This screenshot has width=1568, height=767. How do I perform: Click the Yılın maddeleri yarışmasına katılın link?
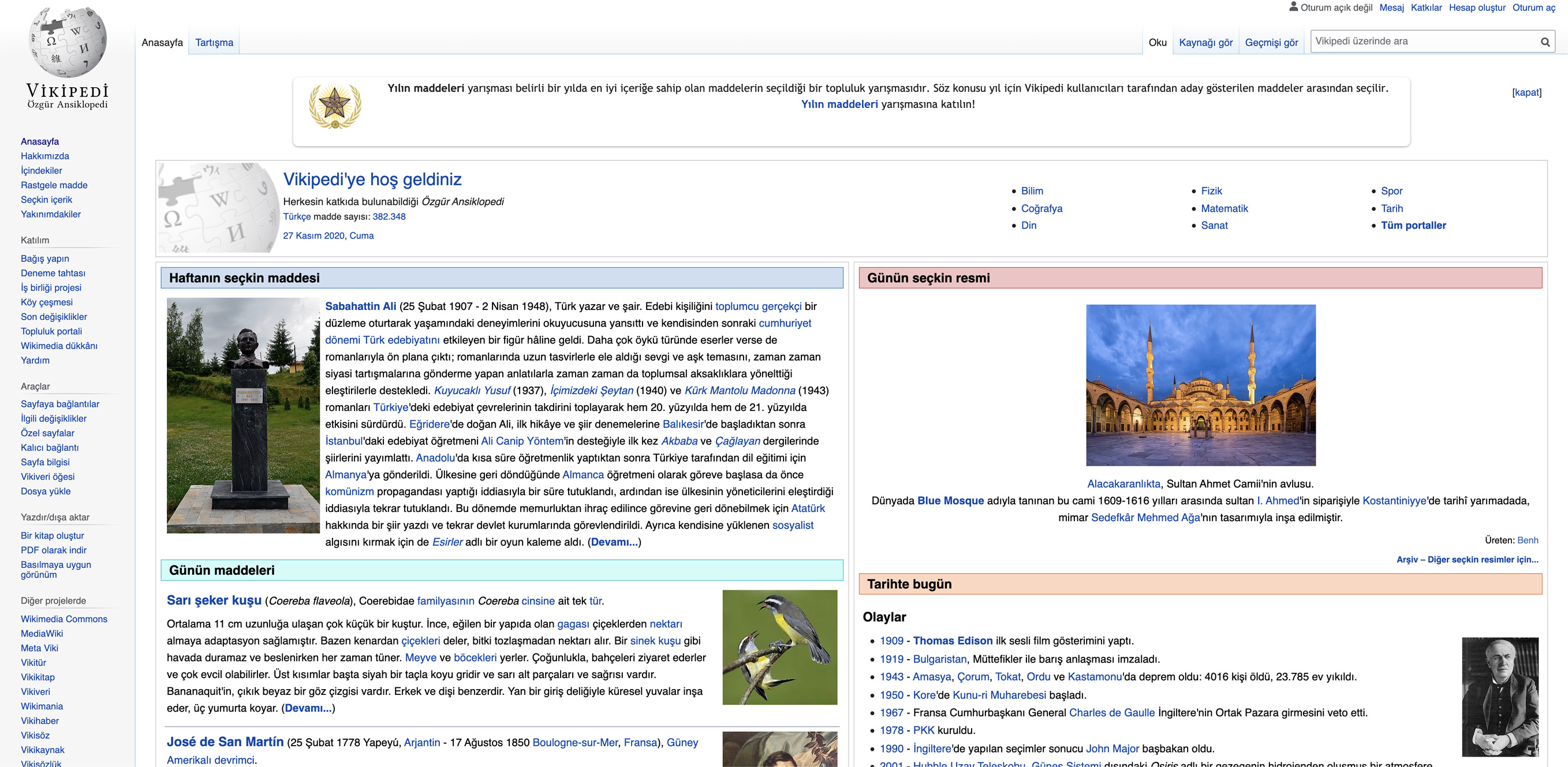tap(839, 104)
